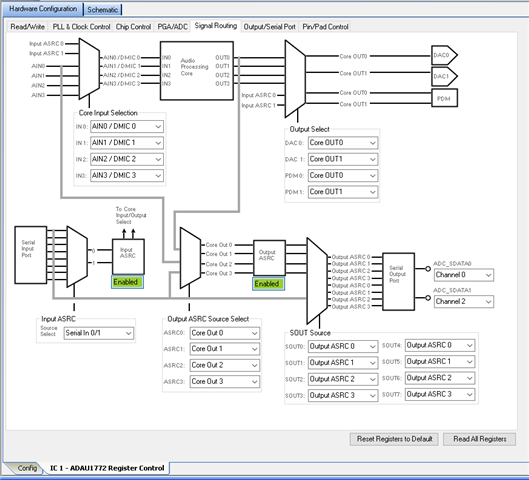Open the ASRC1 source dropdown

tap(225, 349)
